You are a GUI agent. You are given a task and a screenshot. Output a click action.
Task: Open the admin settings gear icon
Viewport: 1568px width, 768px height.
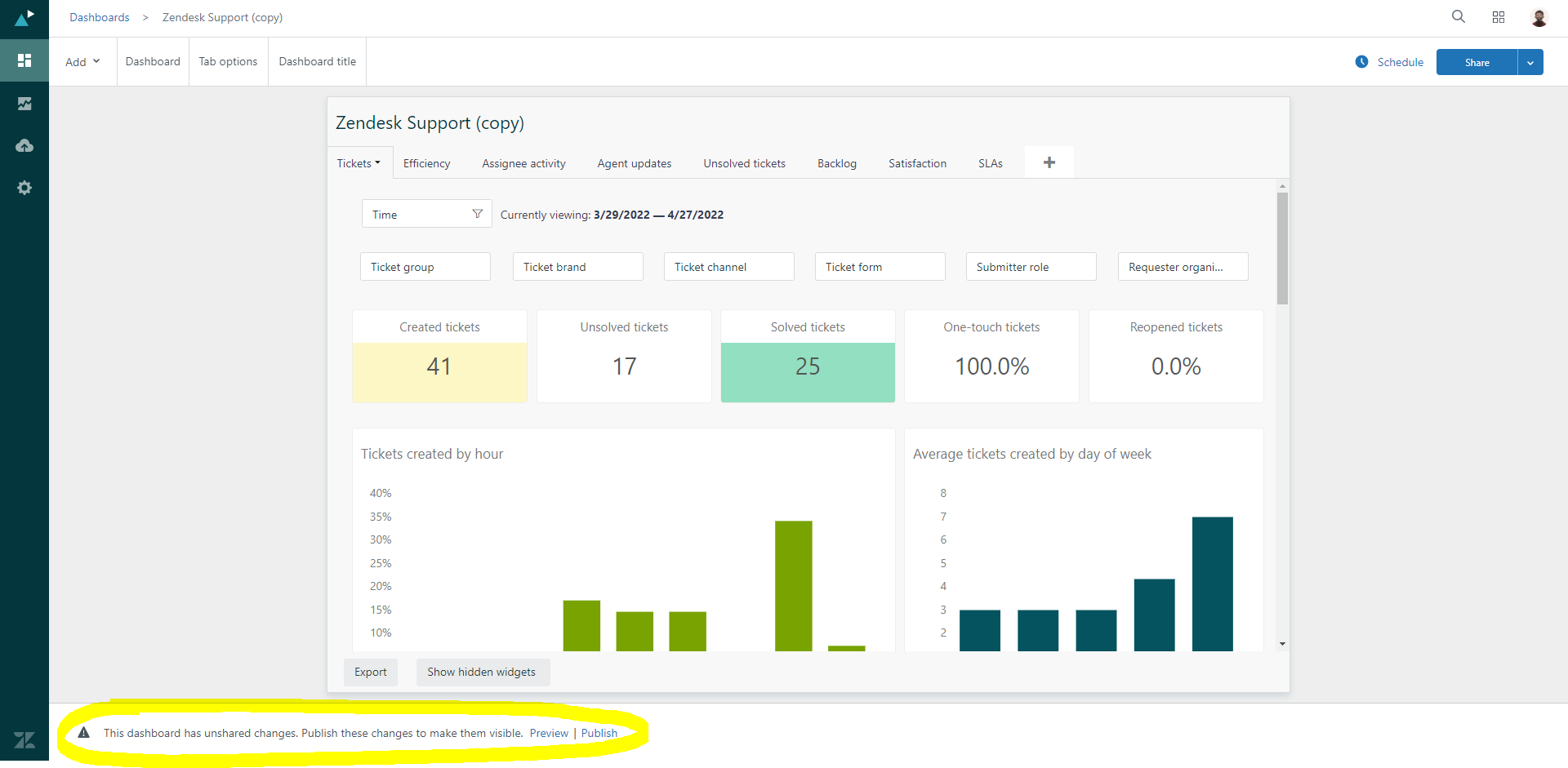coord(24,188)
